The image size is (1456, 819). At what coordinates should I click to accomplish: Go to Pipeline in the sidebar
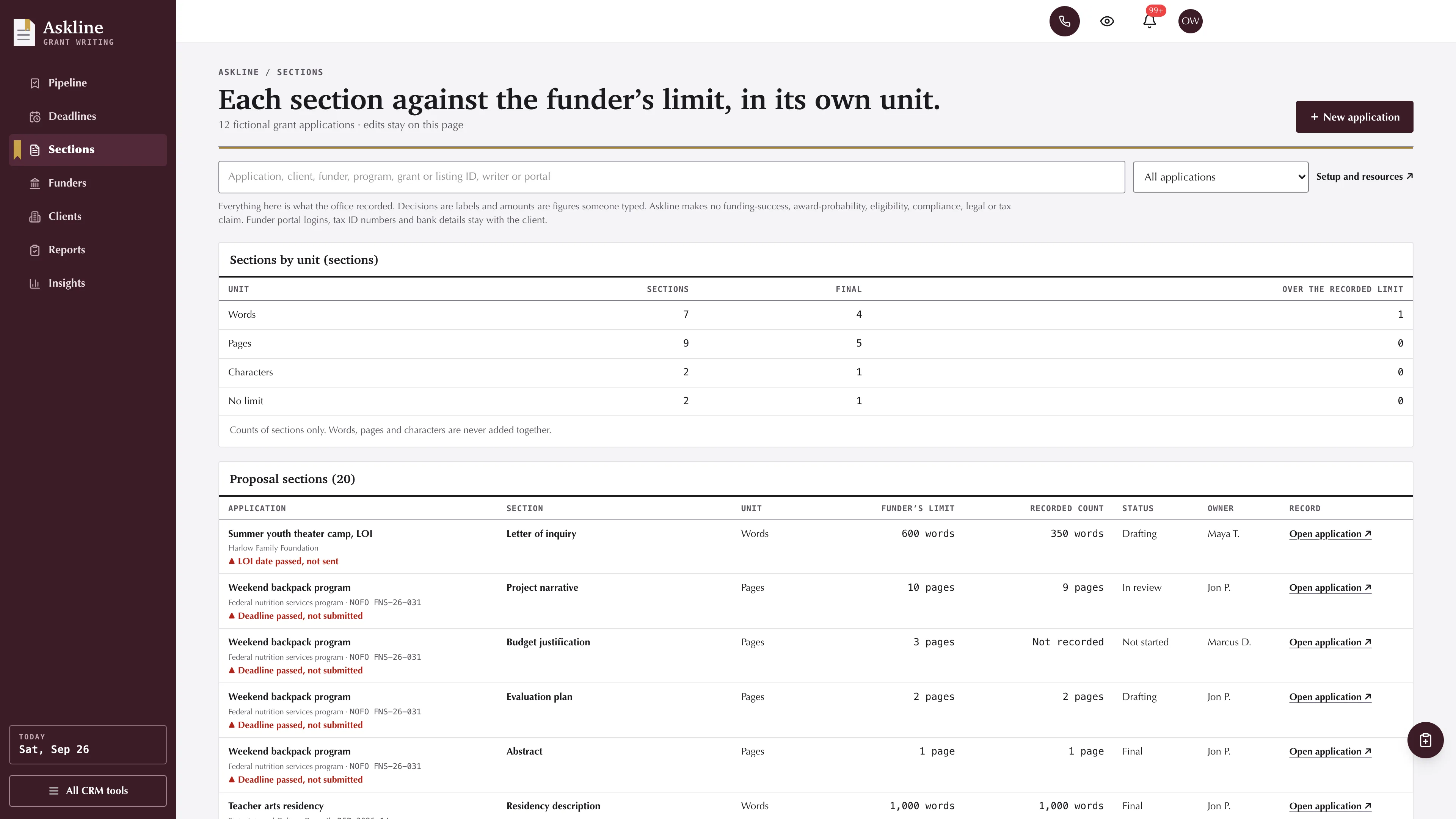[88, 83]
